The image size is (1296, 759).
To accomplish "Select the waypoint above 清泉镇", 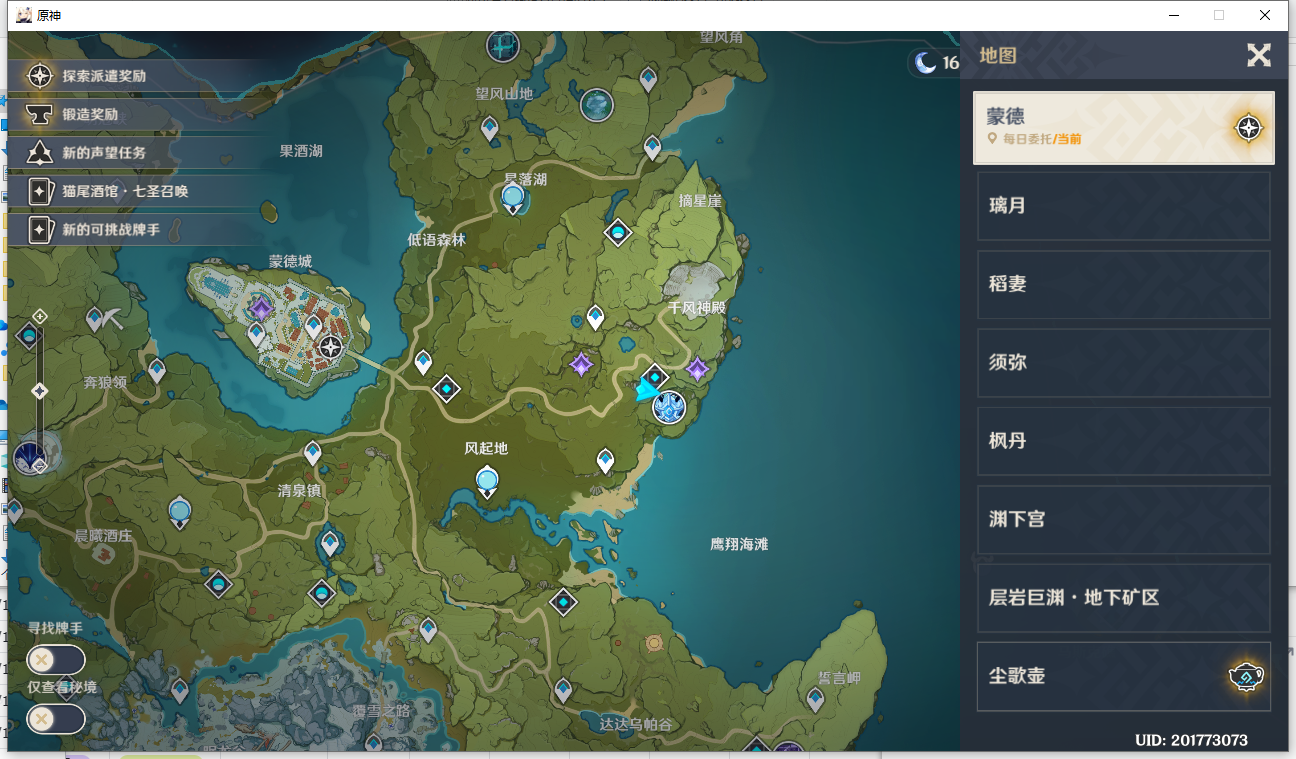I will tap(312, 453).
